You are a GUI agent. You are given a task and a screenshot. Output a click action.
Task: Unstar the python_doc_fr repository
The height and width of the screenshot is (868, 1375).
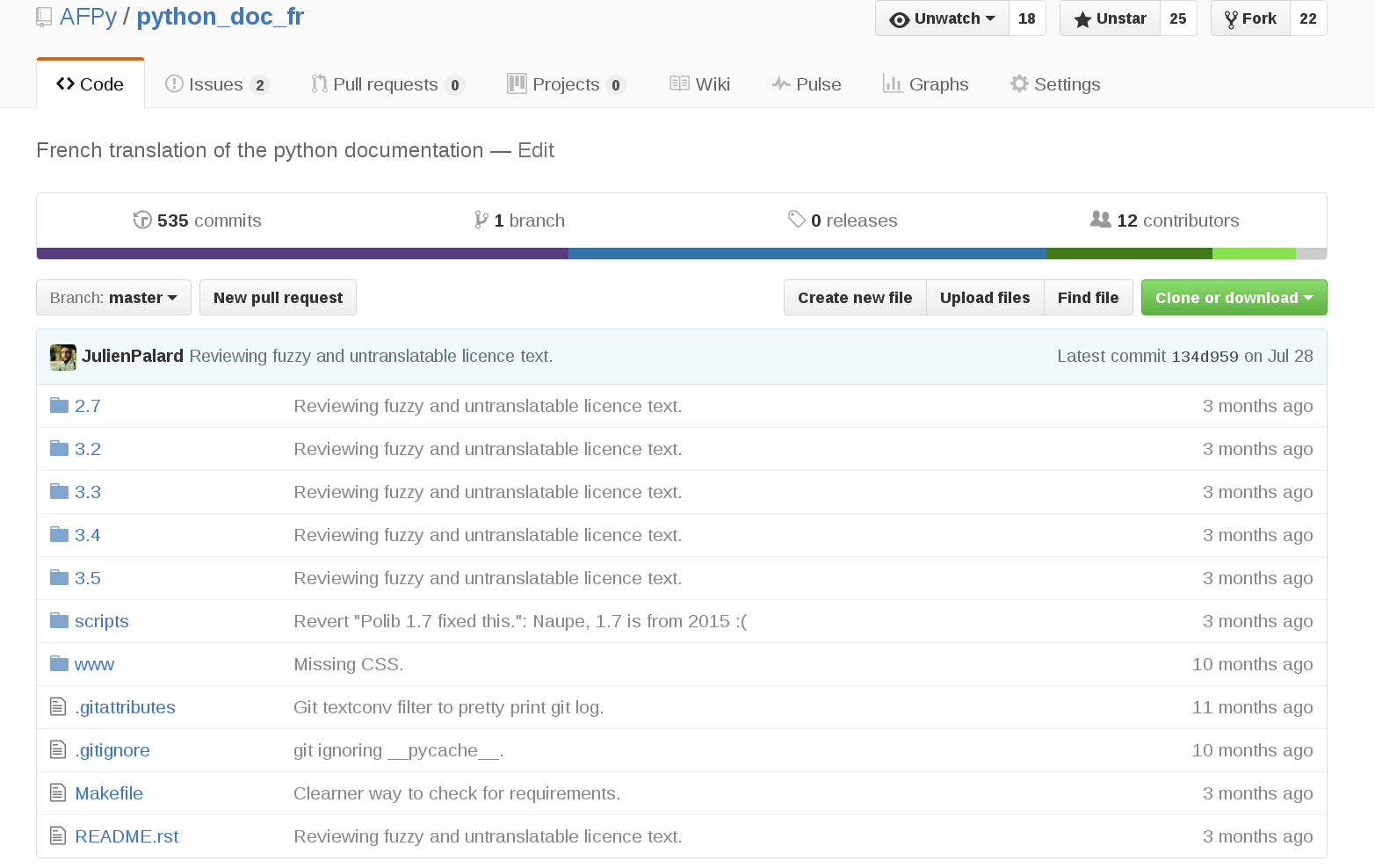(1110, 18)
